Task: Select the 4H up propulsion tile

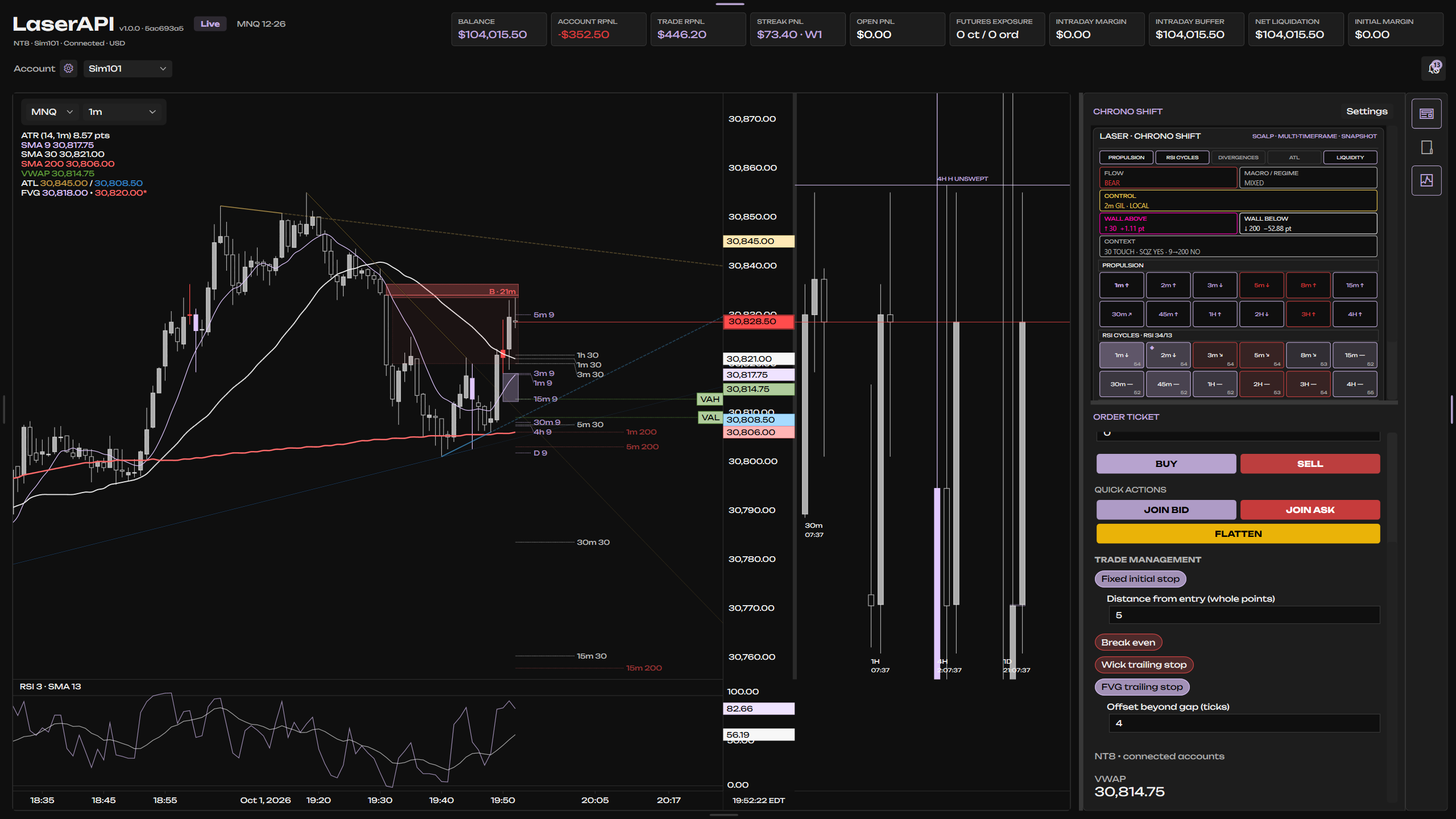Action: pos(1355,315)
